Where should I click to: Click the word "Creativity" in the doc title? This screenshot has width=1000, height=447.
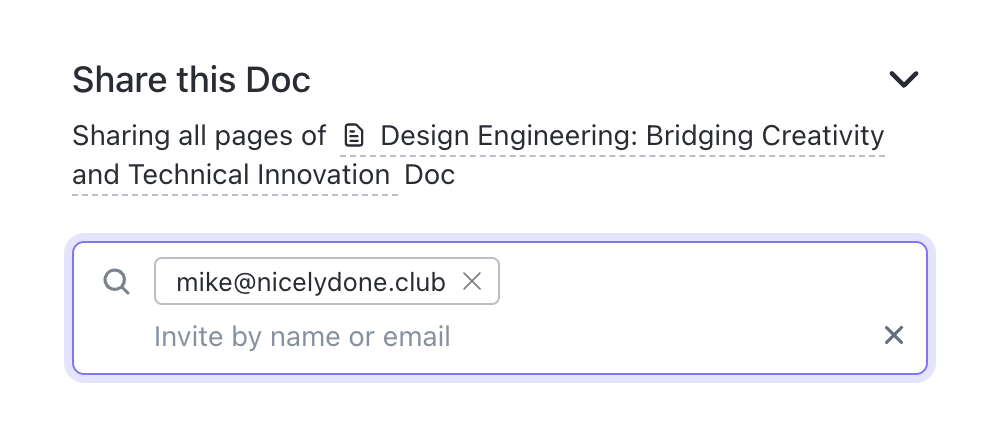tap(823, 135)
